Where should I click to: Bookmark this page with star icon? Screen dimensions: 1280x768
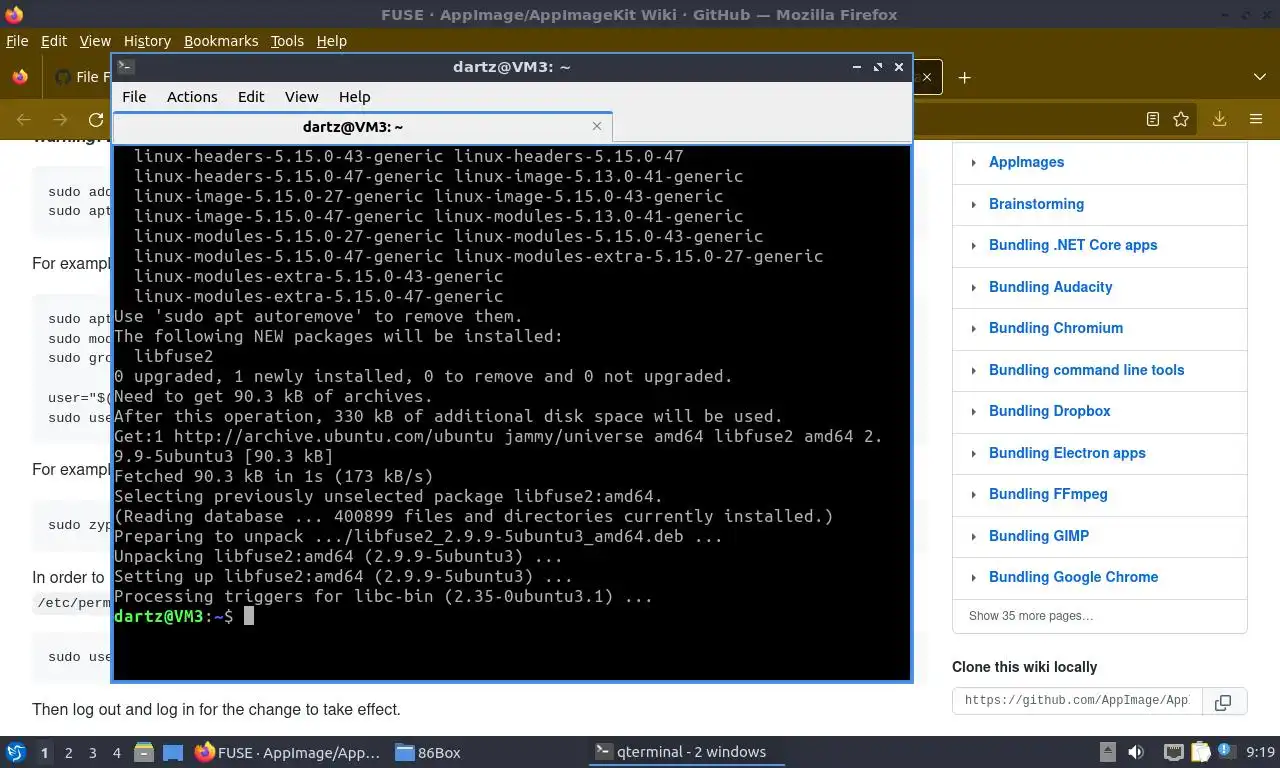click(x=1181, y=119)
